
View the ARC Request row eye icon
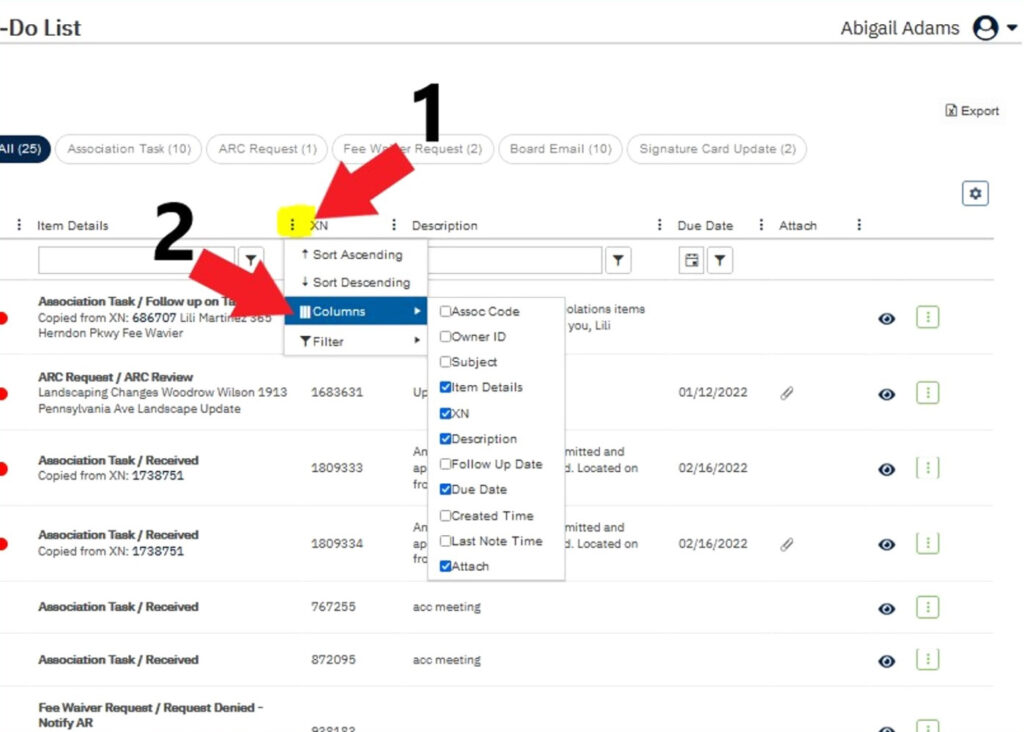point(886,394)
